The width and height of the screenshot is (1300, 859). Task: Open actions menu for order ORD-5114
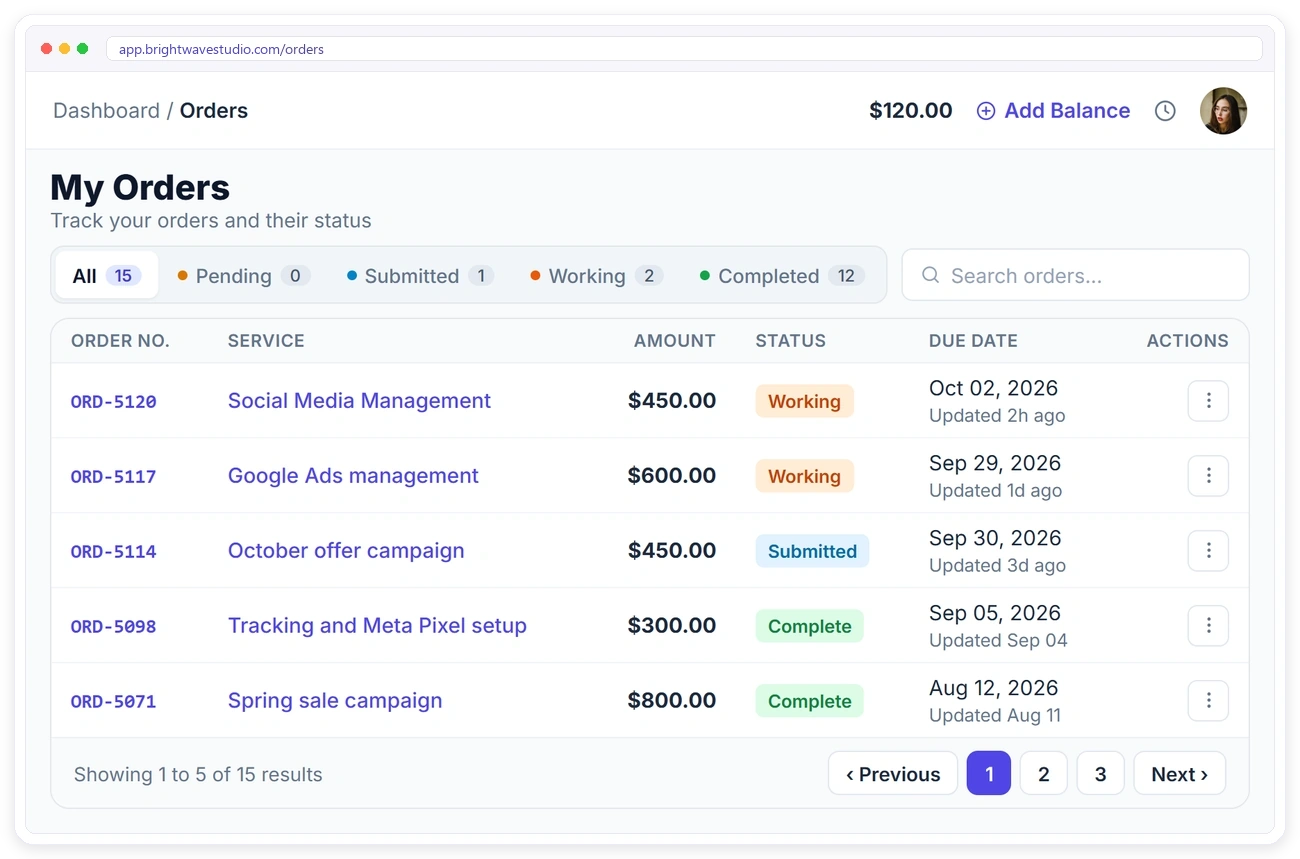[1208, 551]
